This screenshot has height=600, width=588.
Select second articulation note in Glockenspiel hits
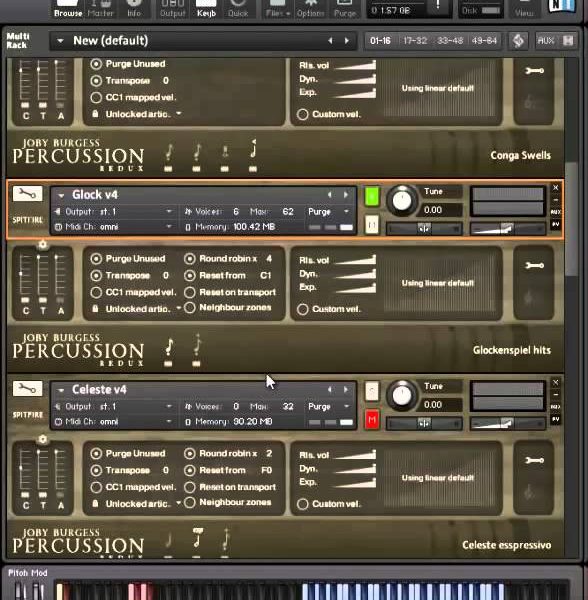pyautogui.click(x=197, y=351)
